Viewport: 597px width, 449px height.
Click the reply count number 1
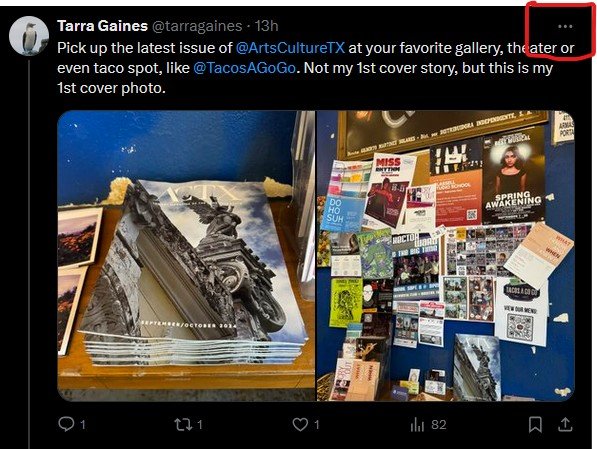pyautogui.click(x=83, y=425)
